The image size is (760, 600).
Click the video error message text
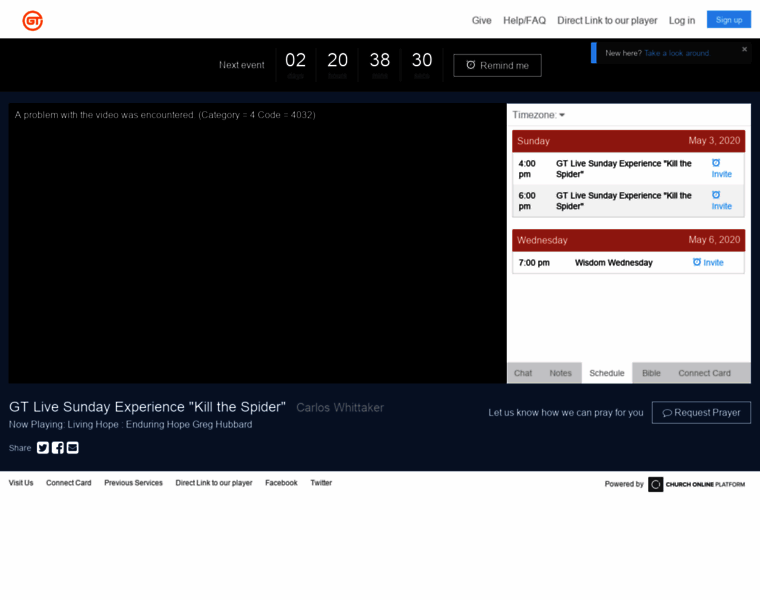tap(165, 115)
